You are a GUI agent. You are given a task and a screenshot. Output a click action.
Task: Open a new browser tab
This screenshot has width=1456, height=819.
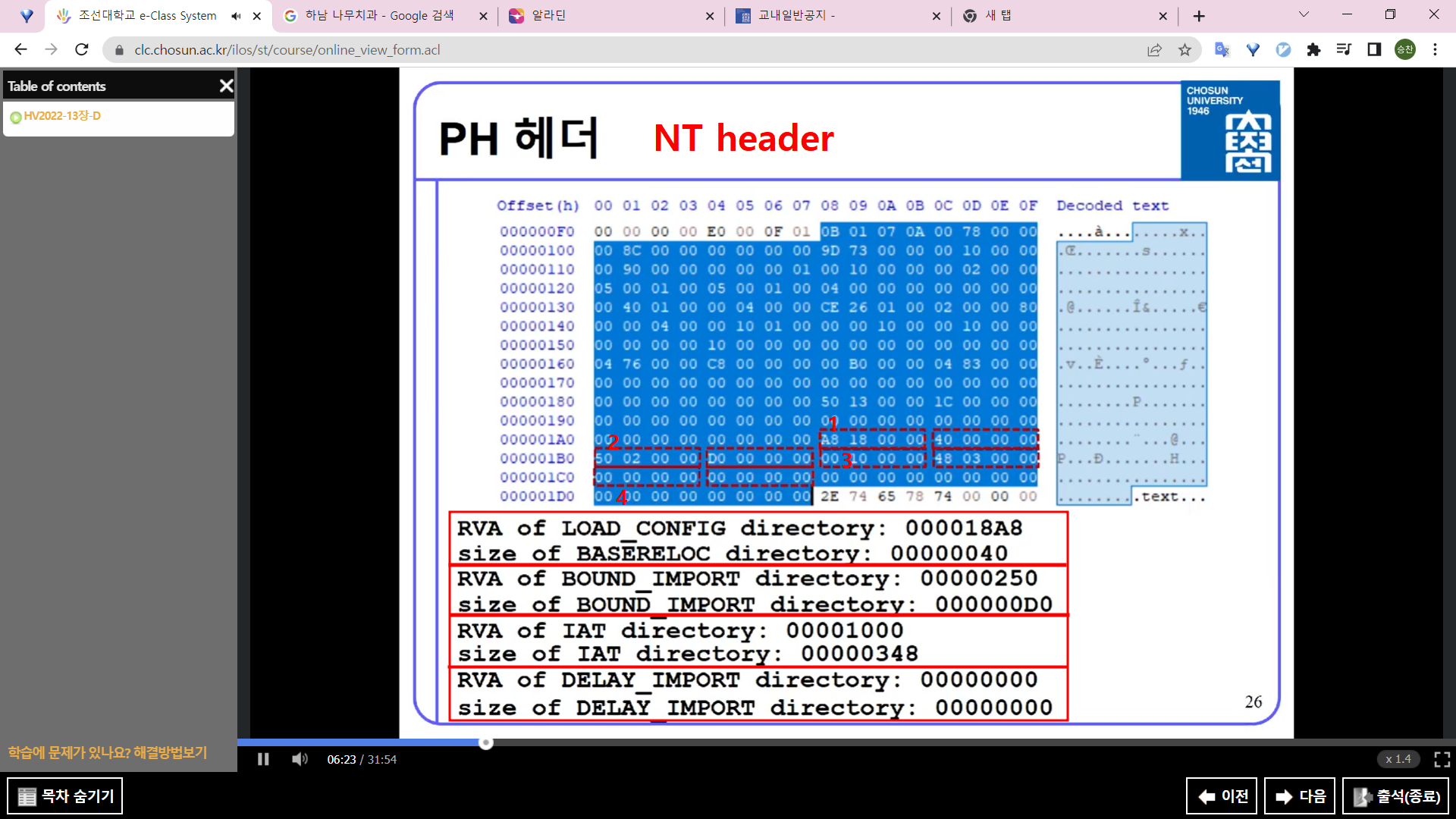[1199, 16]
